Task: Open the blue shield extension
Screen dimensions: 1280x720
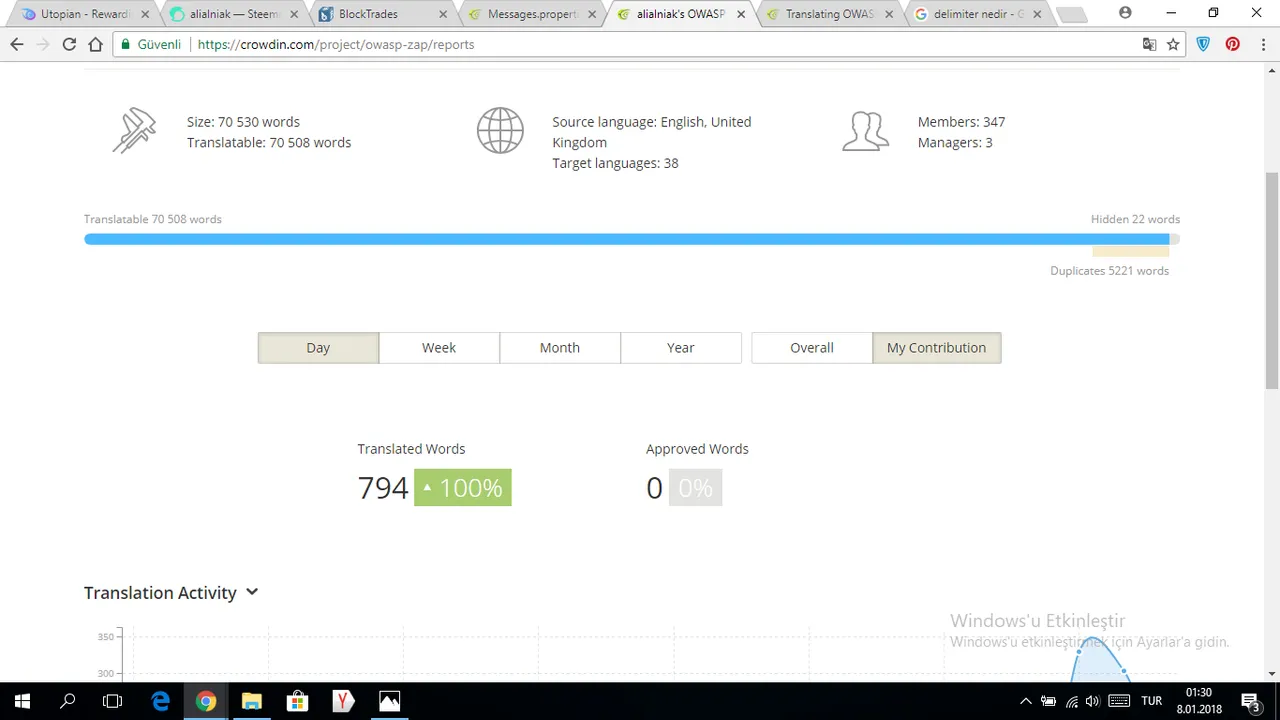Action: pos(1203,44)
